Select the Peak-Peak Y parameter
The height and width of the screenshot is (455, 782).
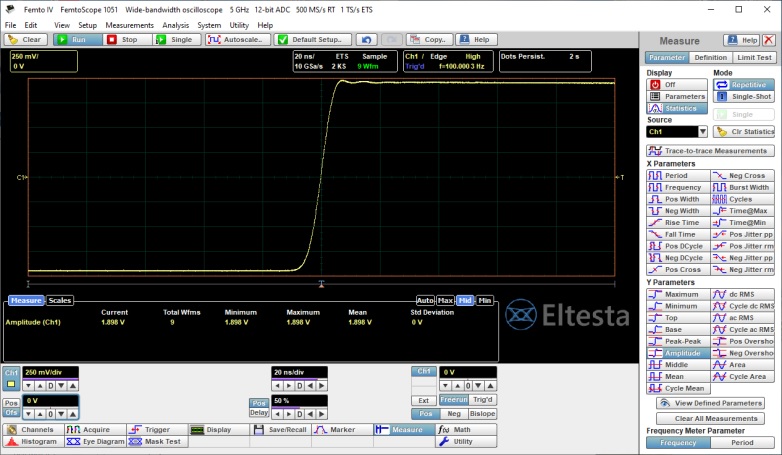click(675, 341)
